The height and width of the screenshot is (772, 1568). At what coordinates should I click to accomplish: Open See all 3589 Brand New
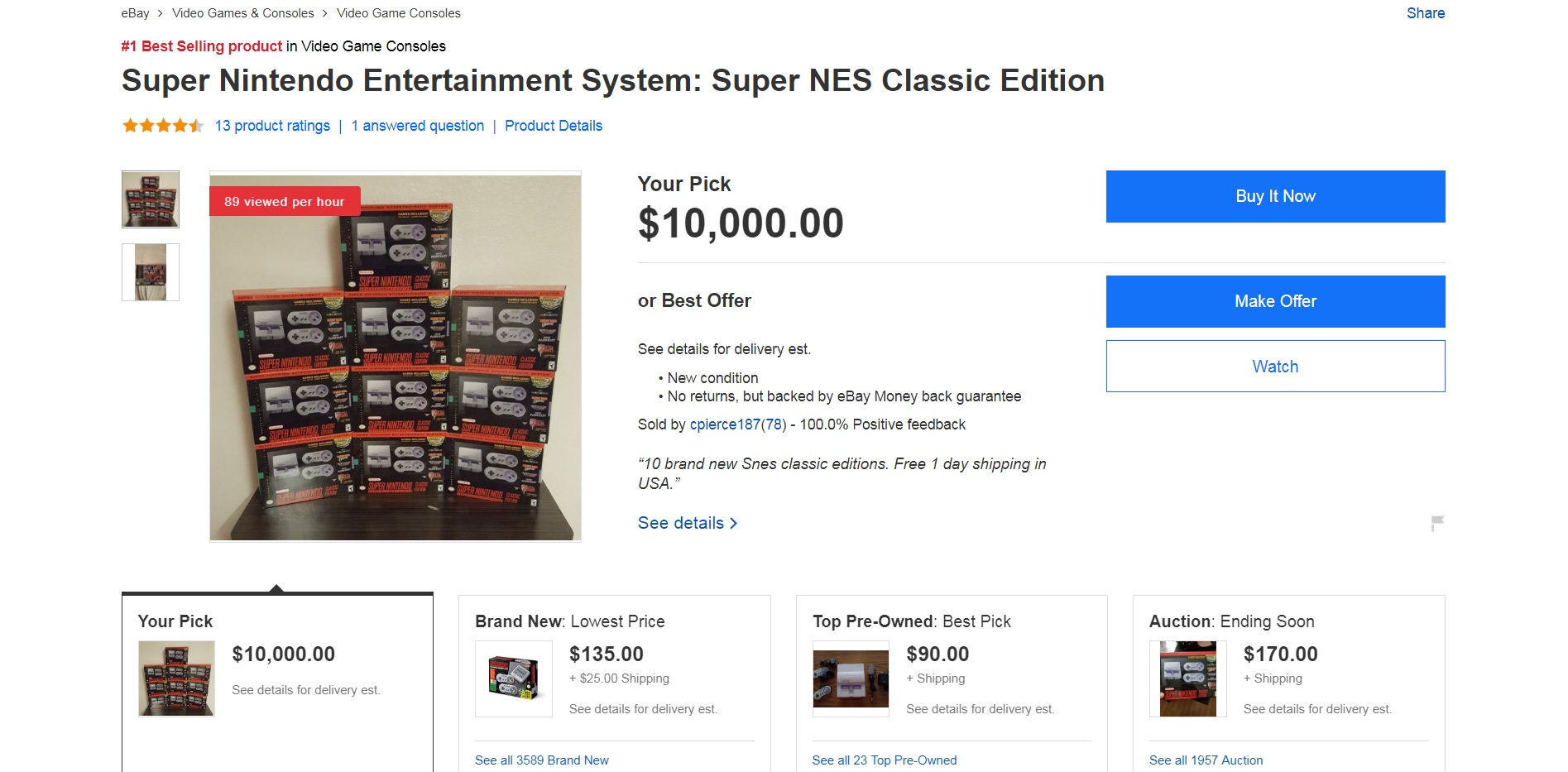pos(542,760)
